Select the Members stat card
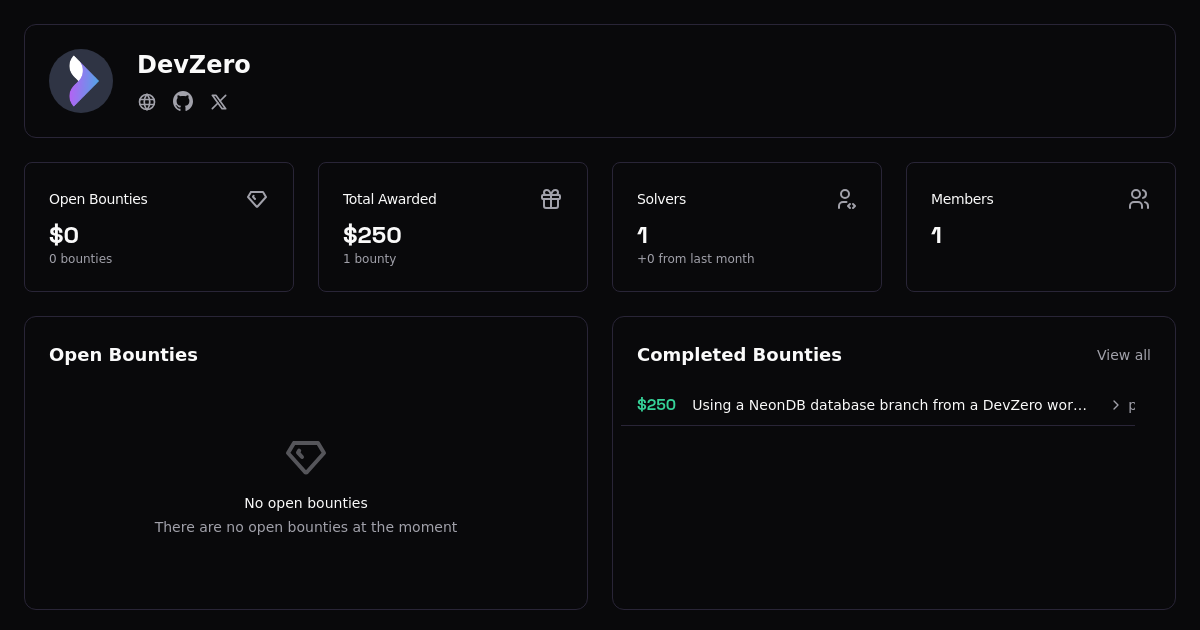The height and width of the screenshot is (630, 1200). pos(1041,226)
